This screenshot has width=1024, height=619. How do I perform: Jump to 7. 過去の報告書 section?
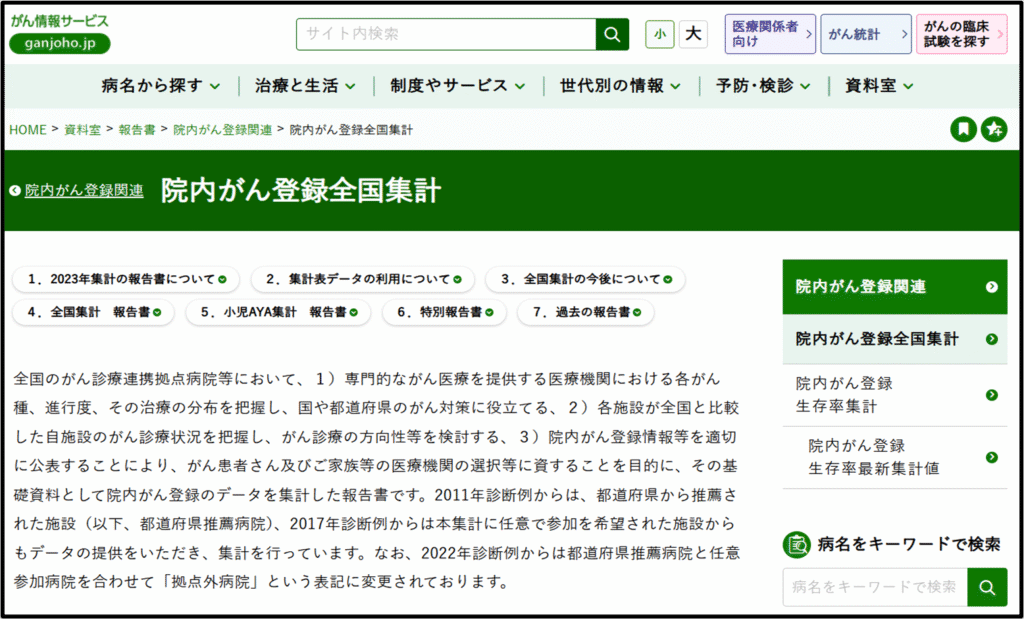point(586,312)
